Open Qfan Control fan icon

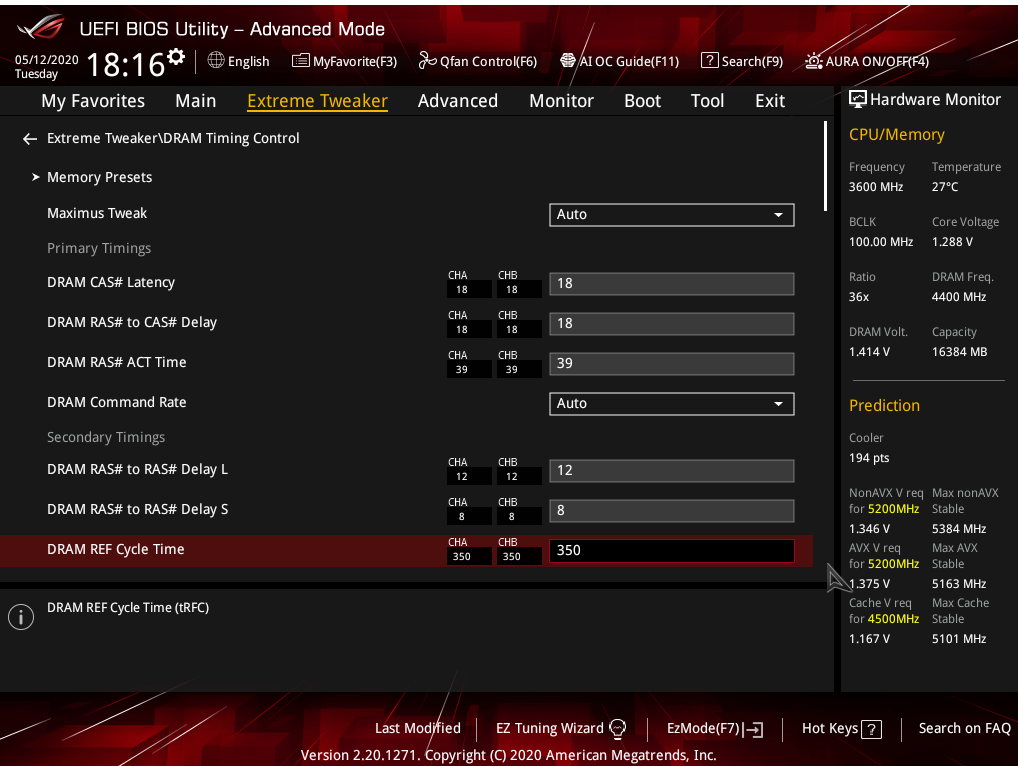427,60
